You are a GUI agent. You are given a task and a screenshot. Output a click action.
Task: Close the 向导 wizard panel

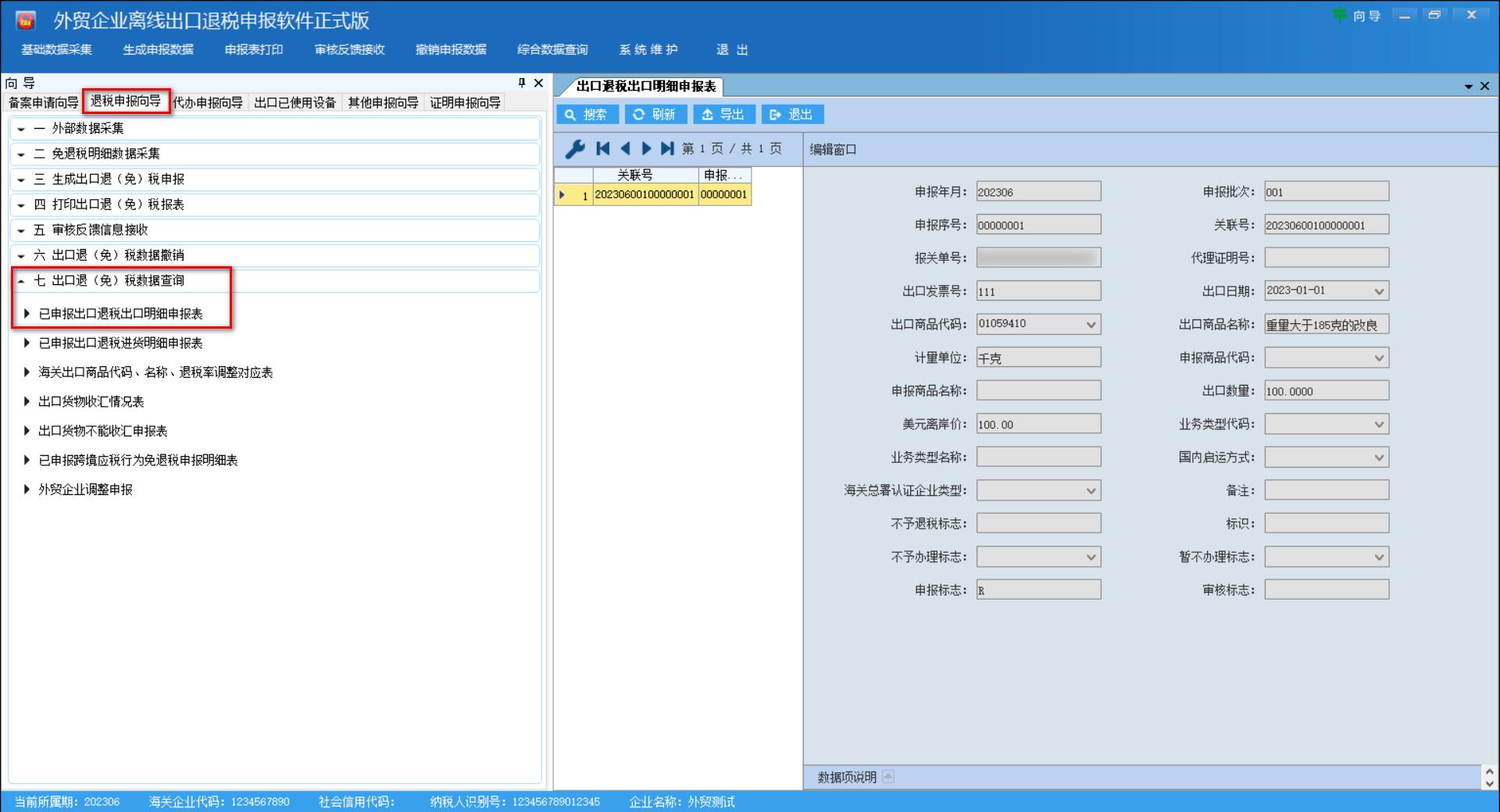point(538,83)
